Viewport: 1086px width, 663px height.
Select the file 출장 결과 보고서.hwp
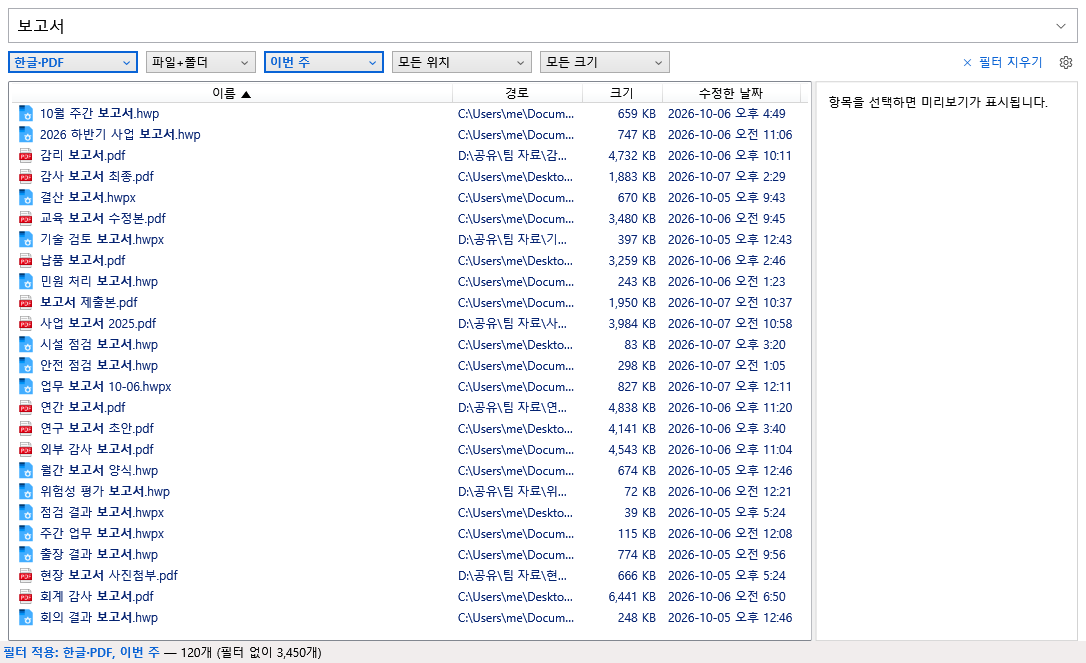(99, 555)
